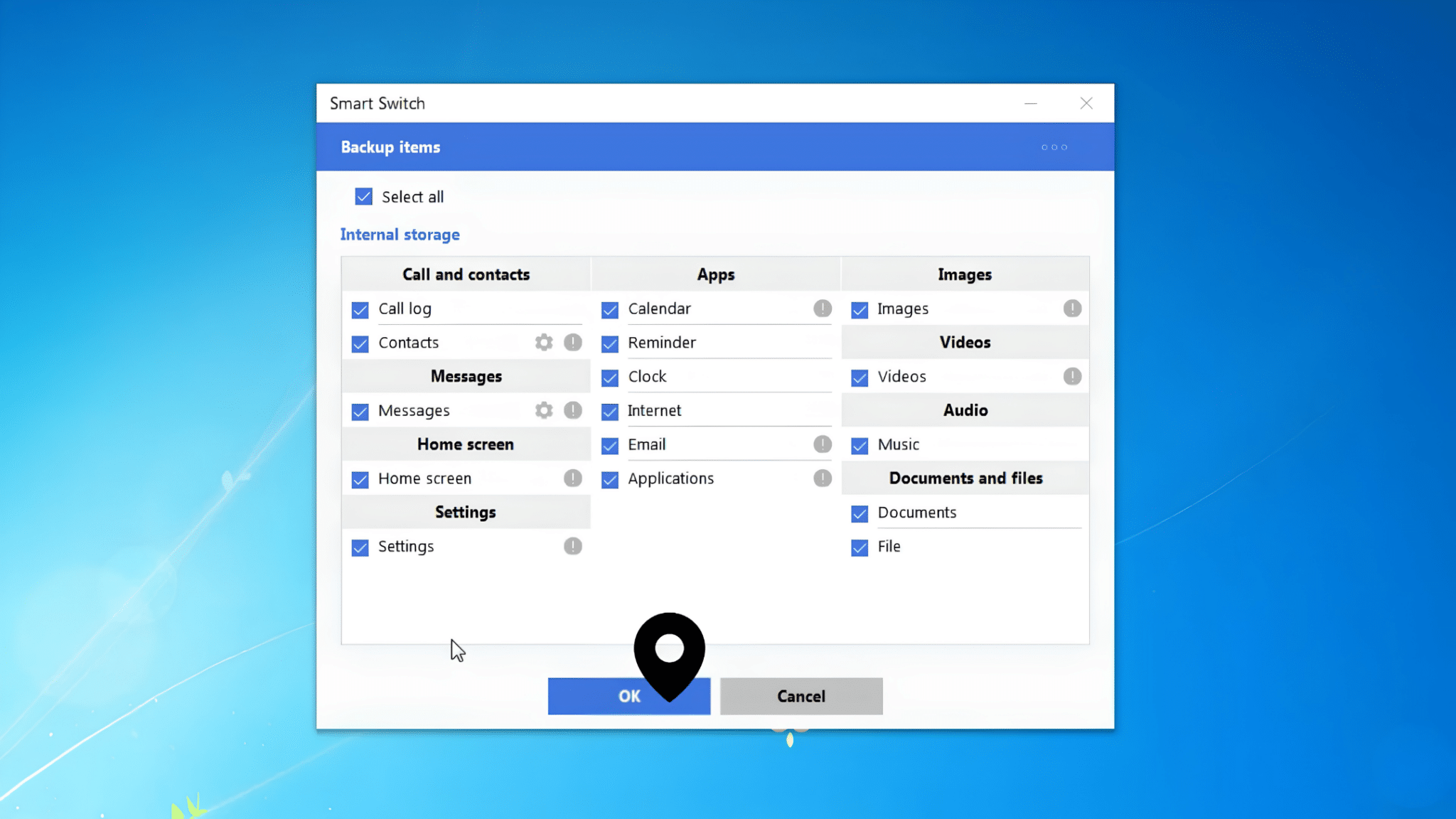Confirm backup items with OK button
The width and height of the screenshot is (1456, 819).
pos(628,696)
